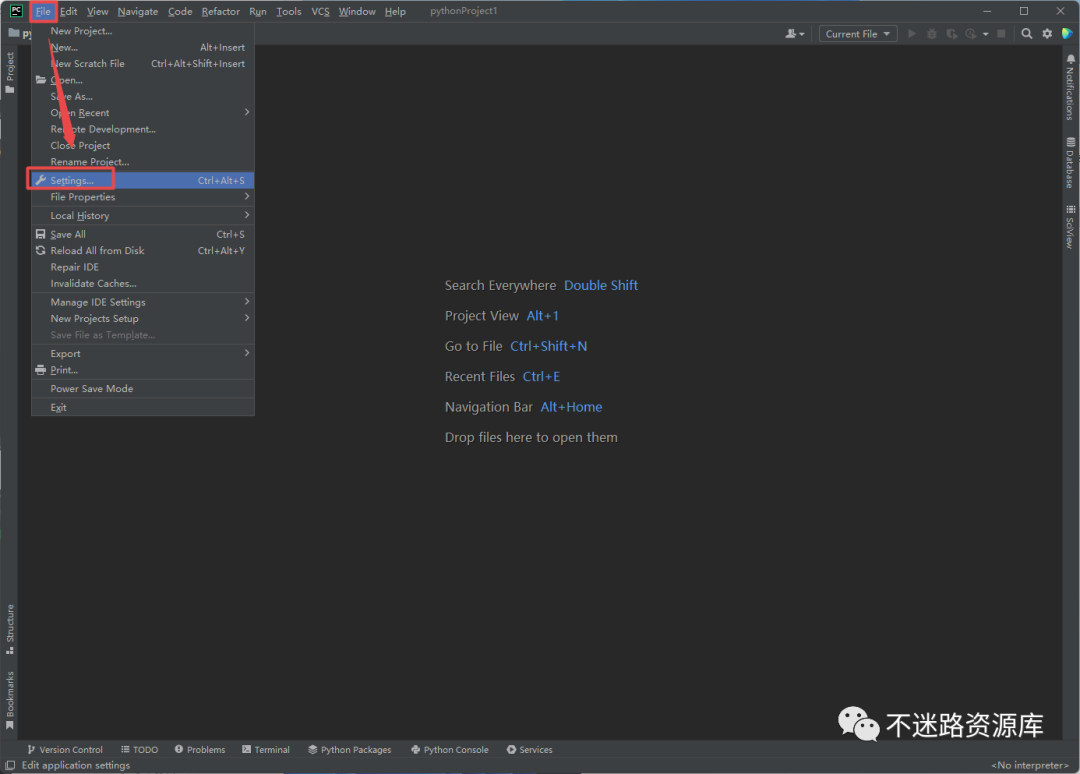This screenshot has height=774, width=1080.
Task: Select Settings... in the File menu
Action: click(x=143, y=180)
